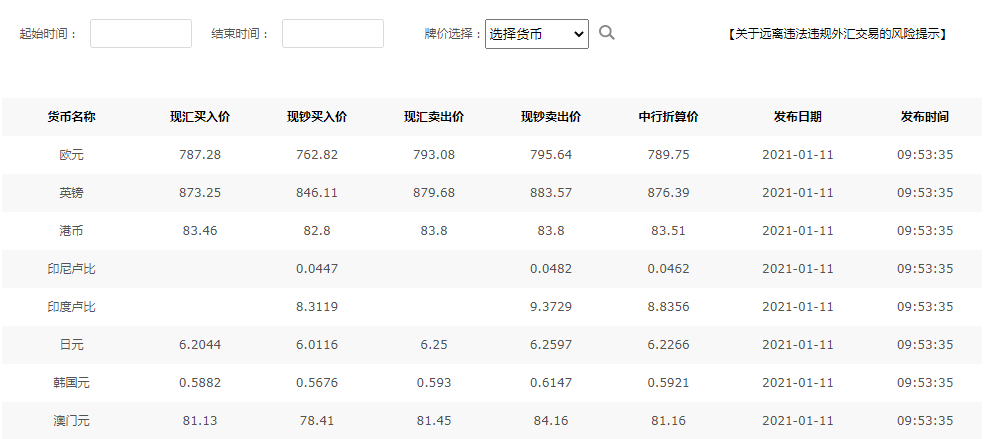Click the value 6.0116 in 日元 row
The height and width of the screenshot is (439, 997).
317,345
